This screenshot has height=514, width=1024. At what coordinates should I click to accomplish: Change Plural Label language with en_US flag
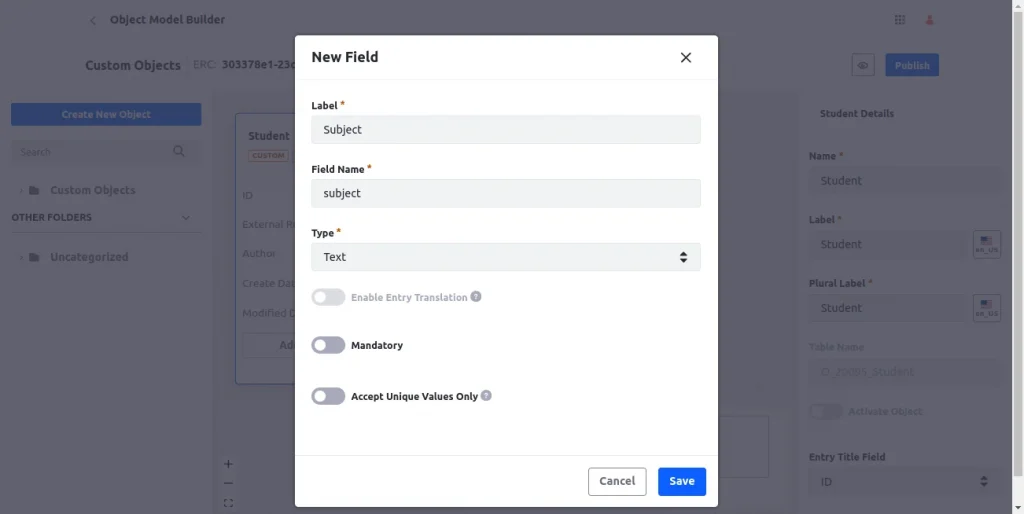(987, 308)
